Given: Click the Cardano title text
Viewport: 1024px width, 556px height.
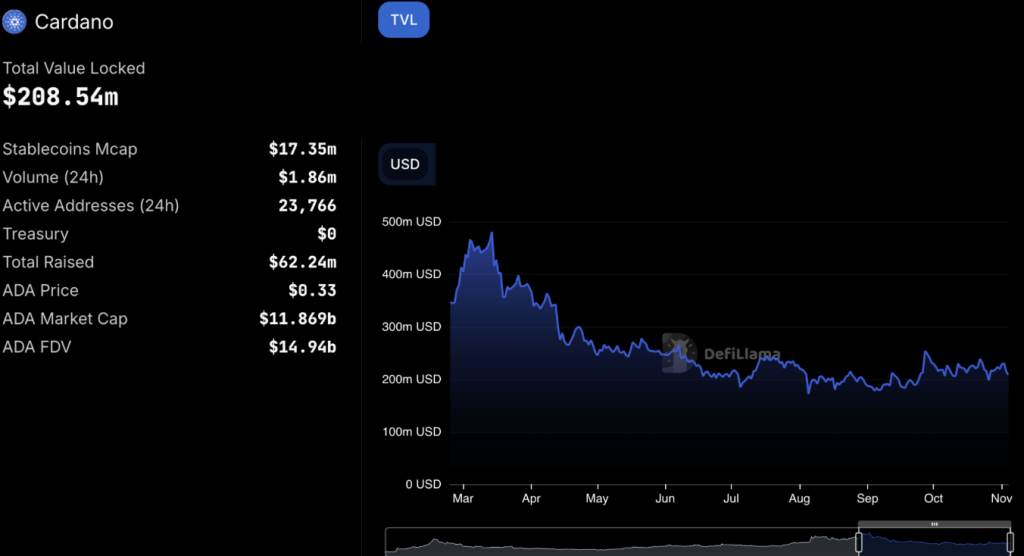Looking at the screenshot, I should (74, 22).
